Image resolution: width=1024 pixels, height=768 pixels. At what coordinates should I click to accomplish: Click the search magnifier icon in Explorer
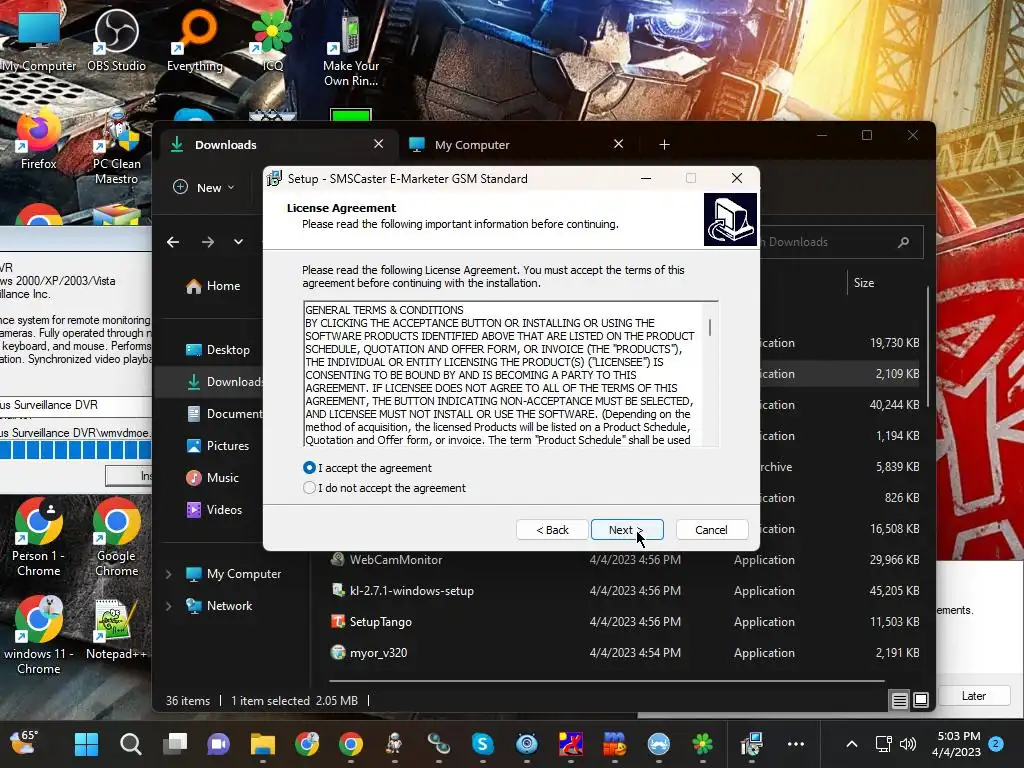point(904,242)
